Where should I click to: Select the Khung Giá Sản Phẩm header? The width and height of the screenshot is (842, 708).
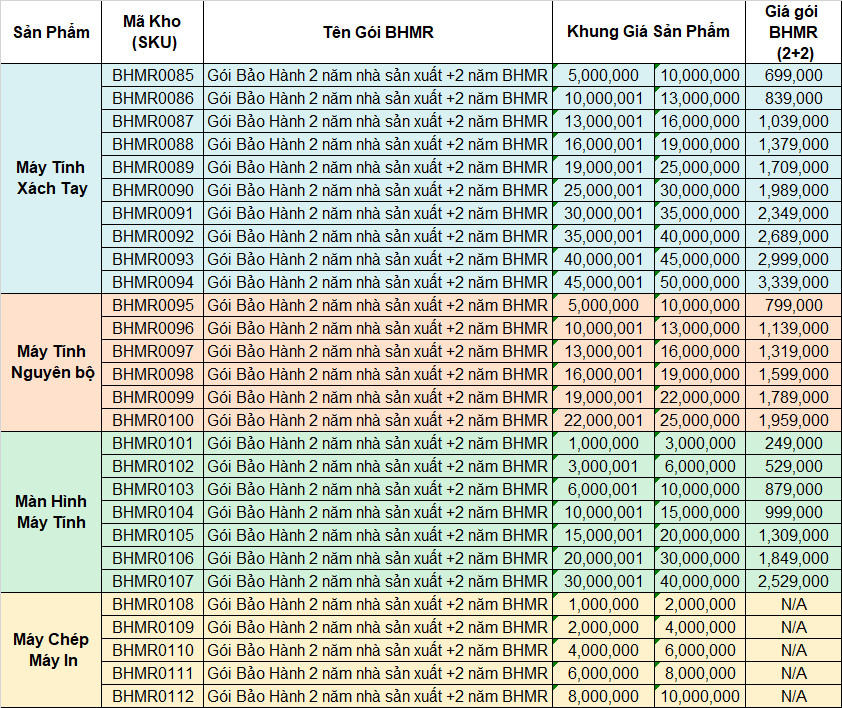pyautogui.click(x=649, y=32)
